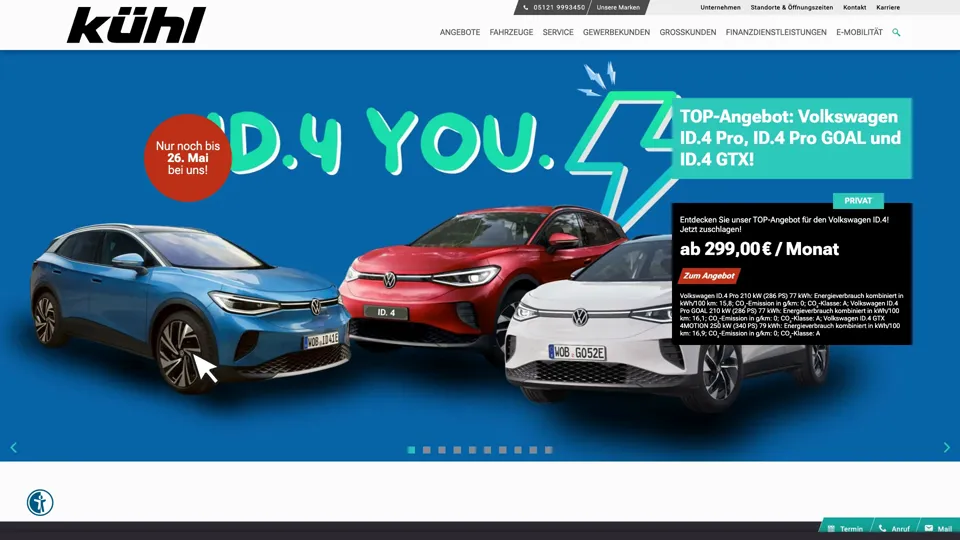Open the GEWERBEKUNDEN menu
960x540 pixels.
point(617,32)
